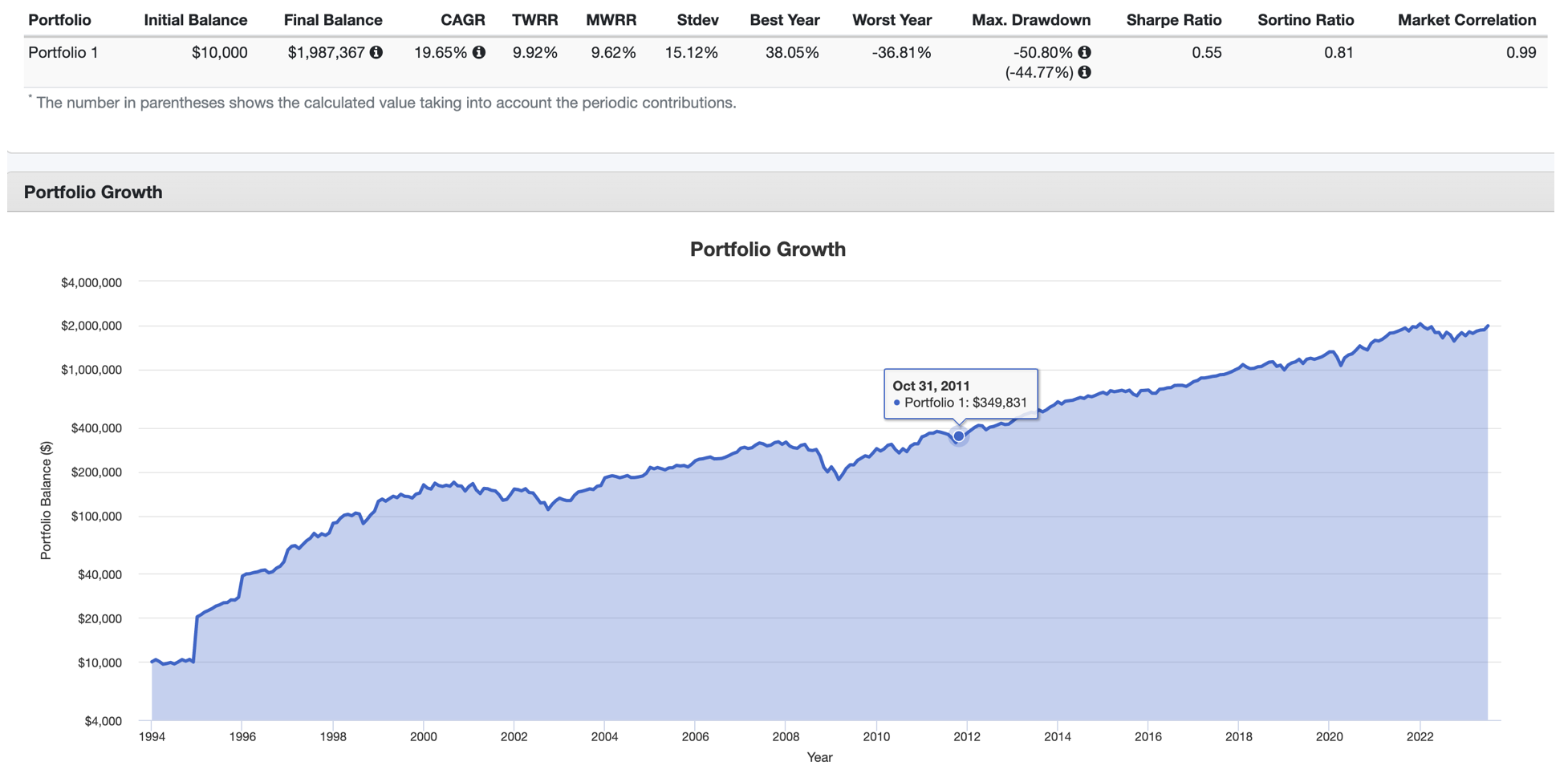The height and width of the screenshot is (770, 1568).
Task: Select the Portfolio 1 row label
Action: coord(63,53)
